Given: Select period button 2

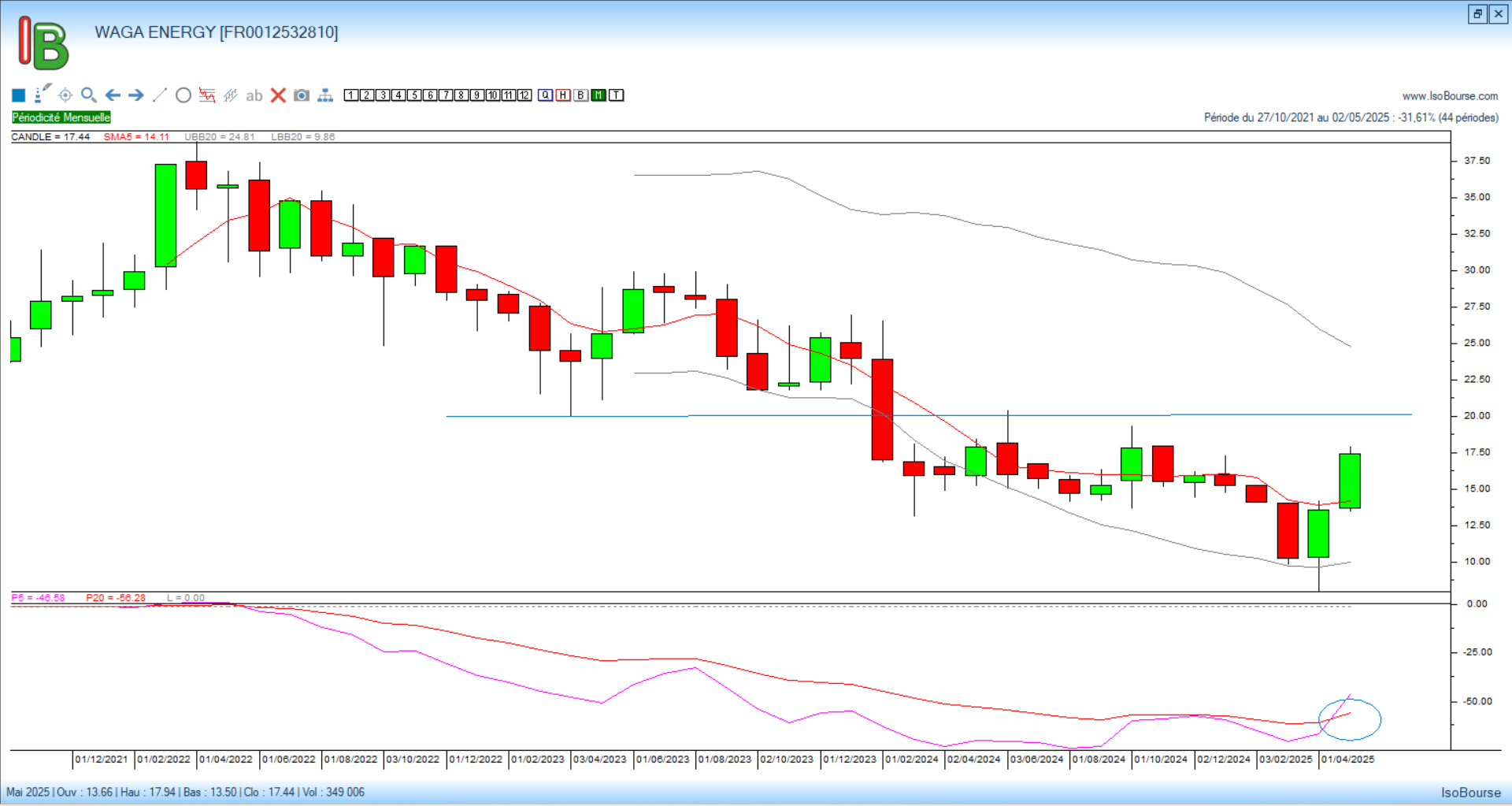Looking at the screenshot, I should tap(367, 95).
